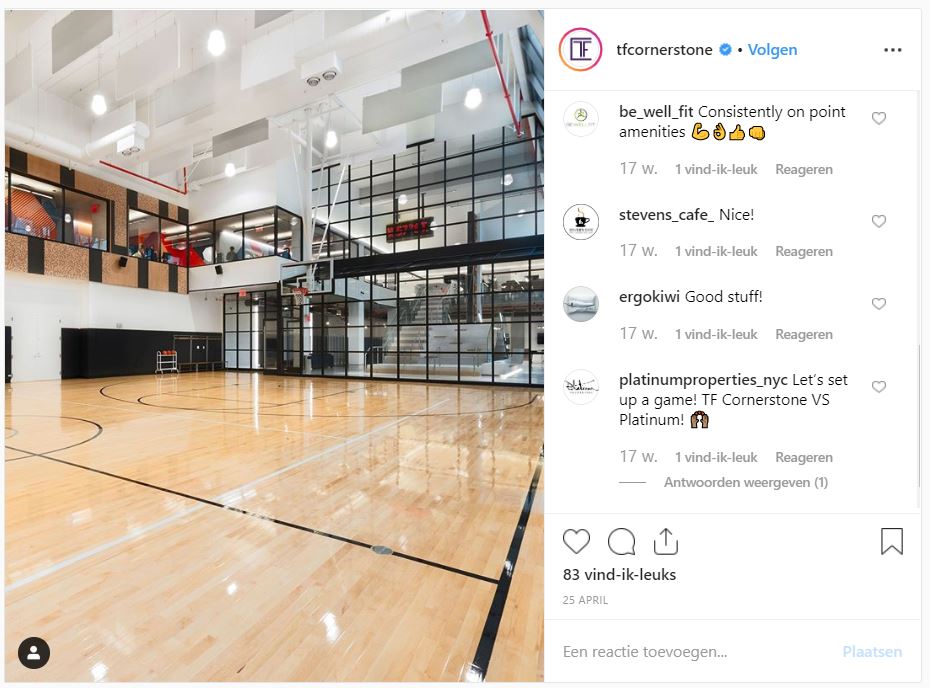
Task: Submit comment with Plaatsen
Action: click(x=872, y=652)
